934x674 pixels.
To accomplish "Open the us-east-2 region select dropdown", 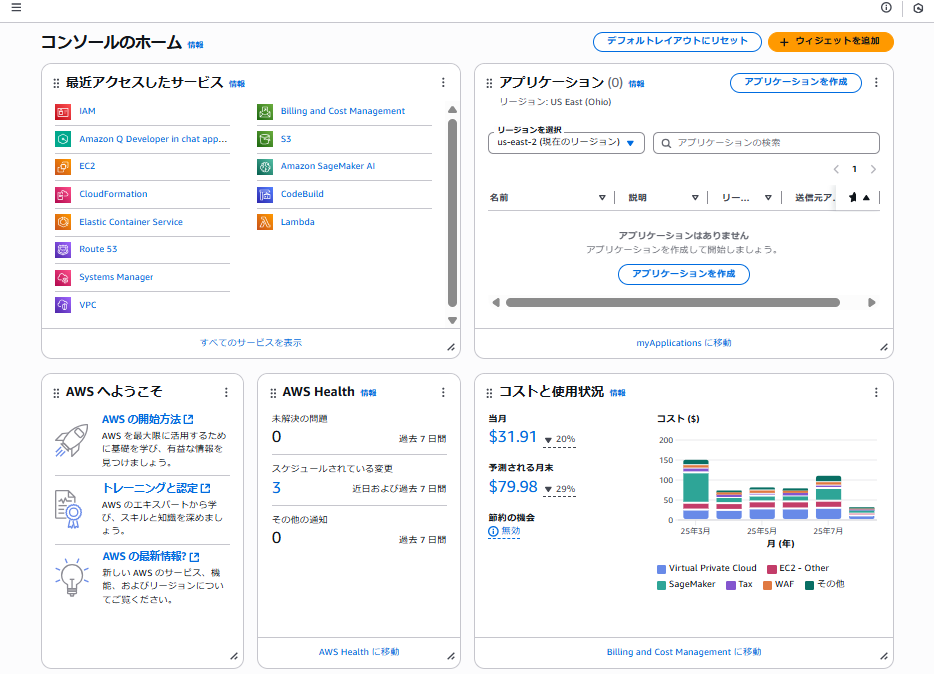I will pos(566,143).
